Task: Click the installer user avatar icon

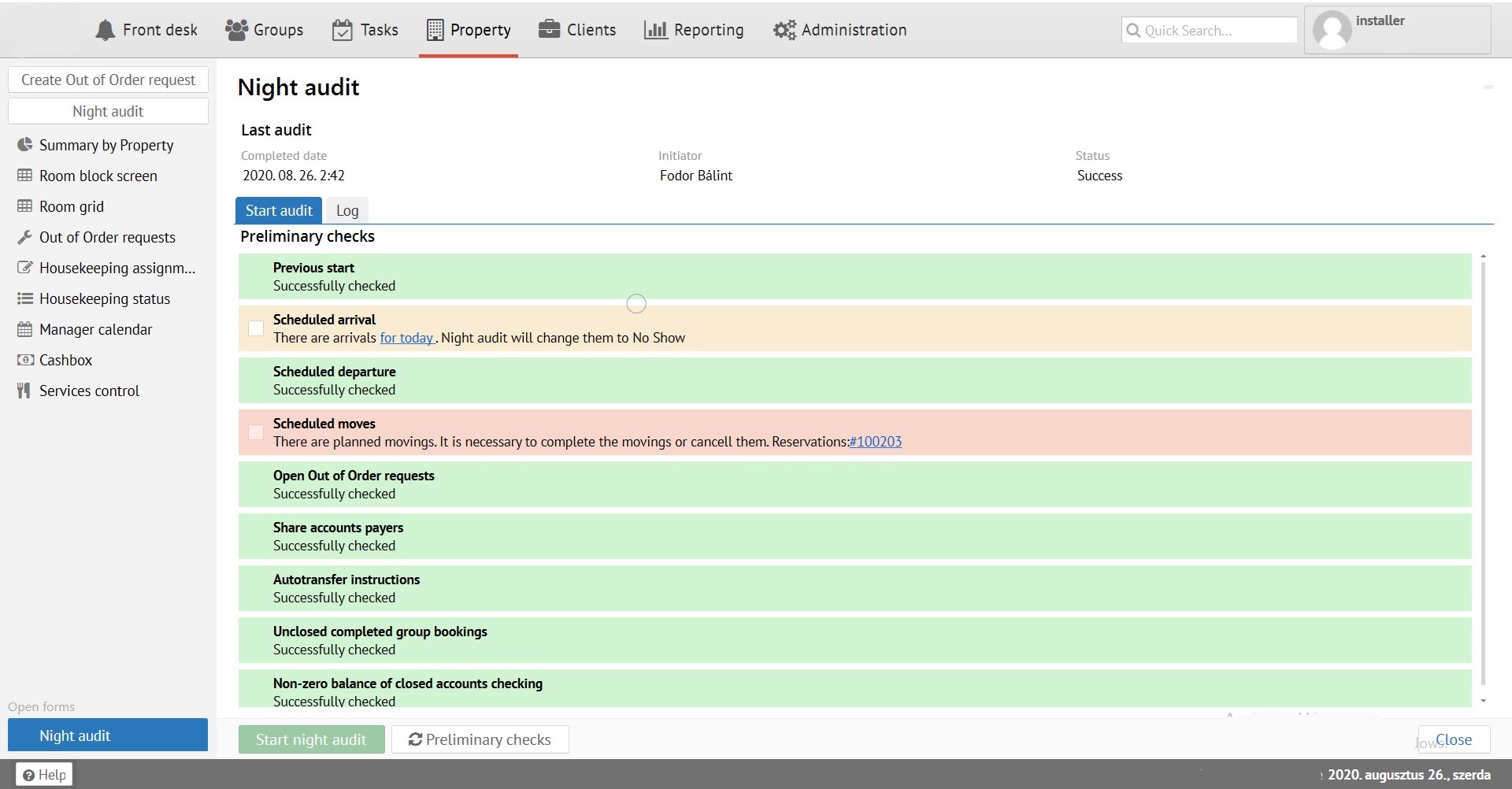Action: coord(1332,31)
